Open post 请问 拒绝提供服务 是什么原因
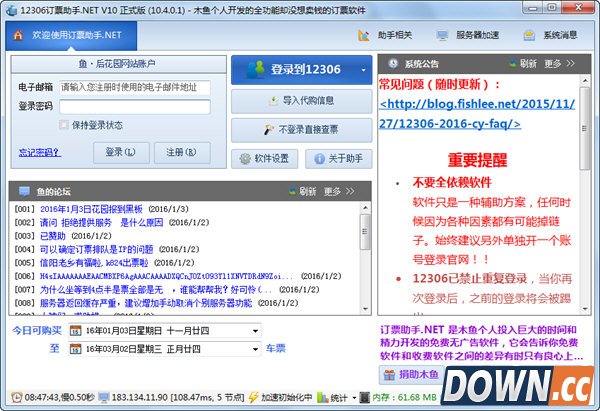 tap(101, 222)
